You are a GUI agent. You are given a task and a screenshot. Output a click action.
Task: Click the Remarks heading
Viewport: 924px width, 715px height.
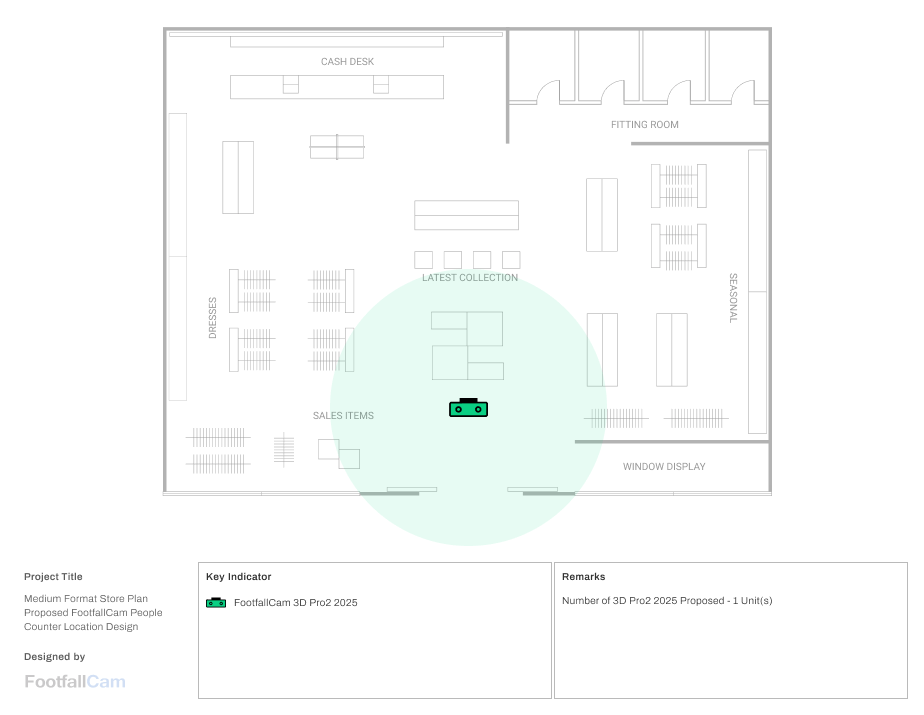pos(583,577)
